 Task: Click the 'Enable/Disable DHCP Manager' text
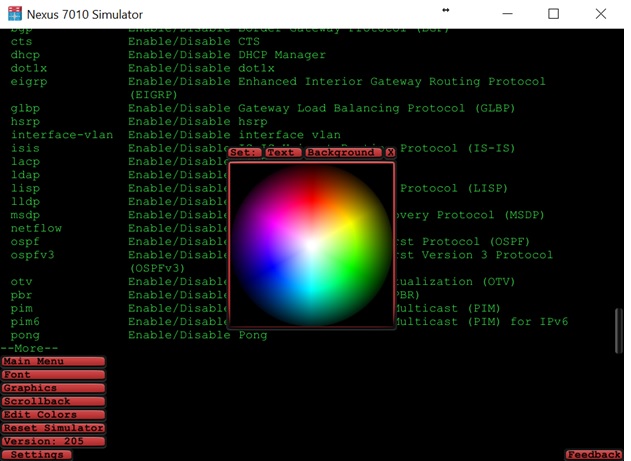pyautogui.click(x=227, y=55)
